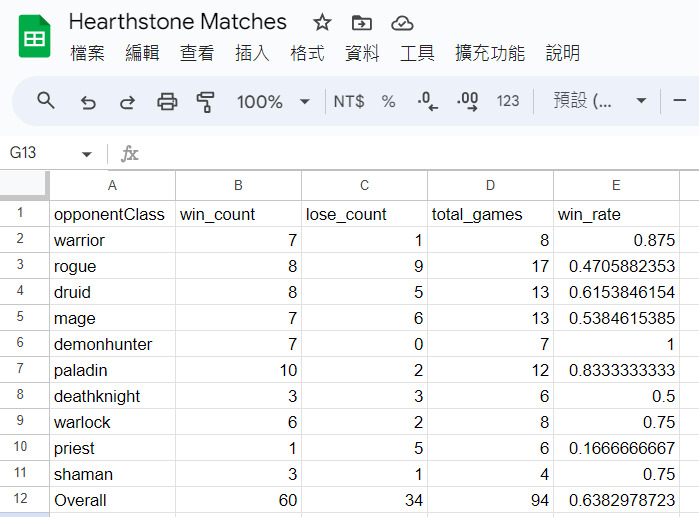Open the 擴充功能 menu
Viewport: 699px width, 517px height.
(490, 53)
